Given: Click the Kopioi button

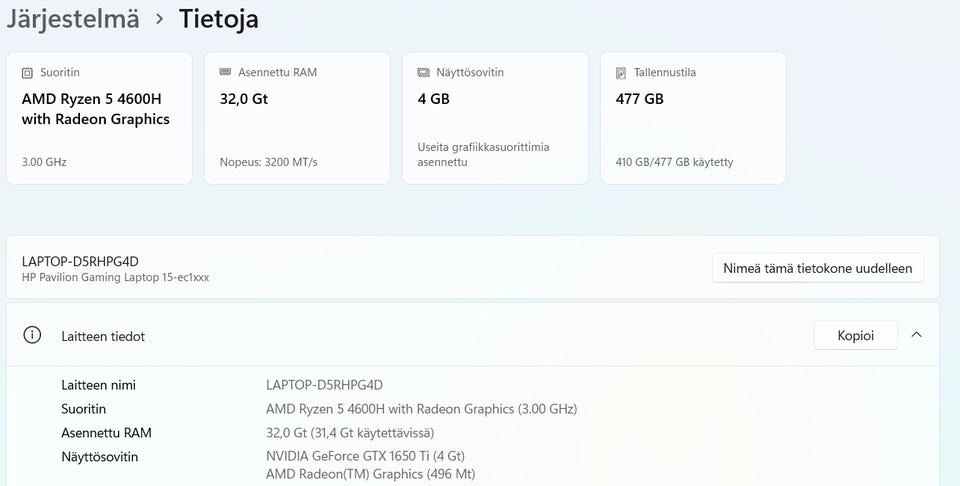Looking at the screenshot, I should [855, 335].
